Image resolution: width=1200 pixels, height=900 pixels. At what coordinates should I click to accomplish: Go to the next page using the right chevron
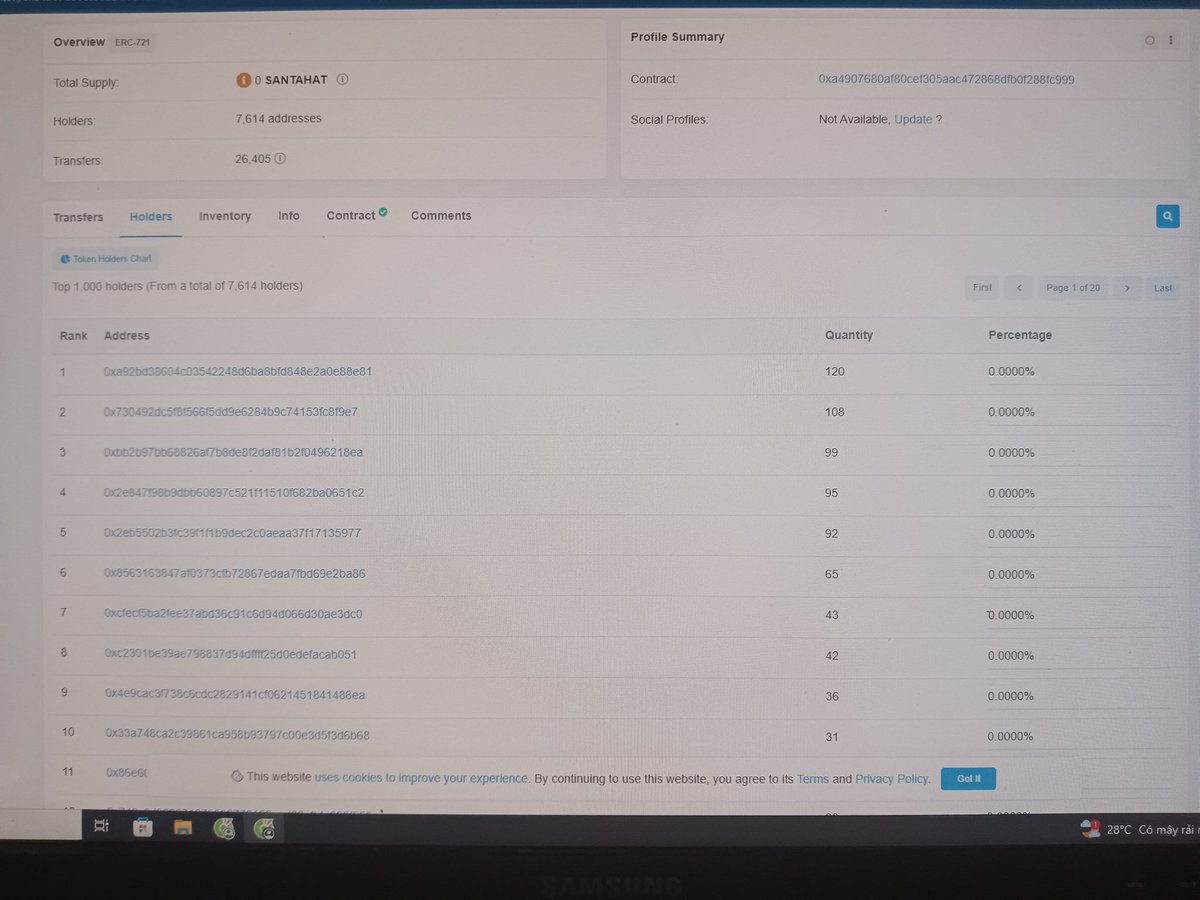click(1126, 288)
